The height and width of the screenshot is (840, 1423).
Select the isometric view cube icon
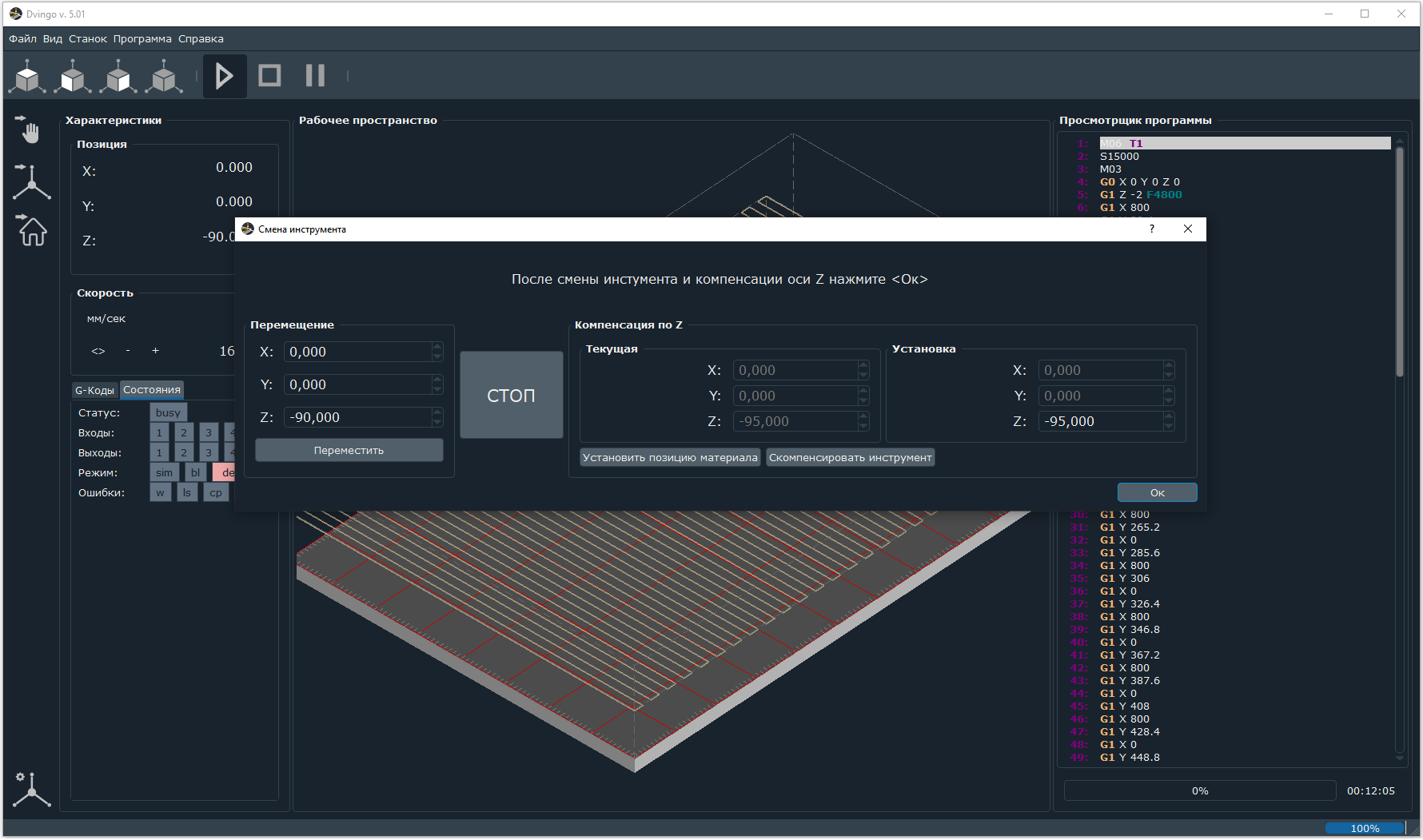pos(164,78)
